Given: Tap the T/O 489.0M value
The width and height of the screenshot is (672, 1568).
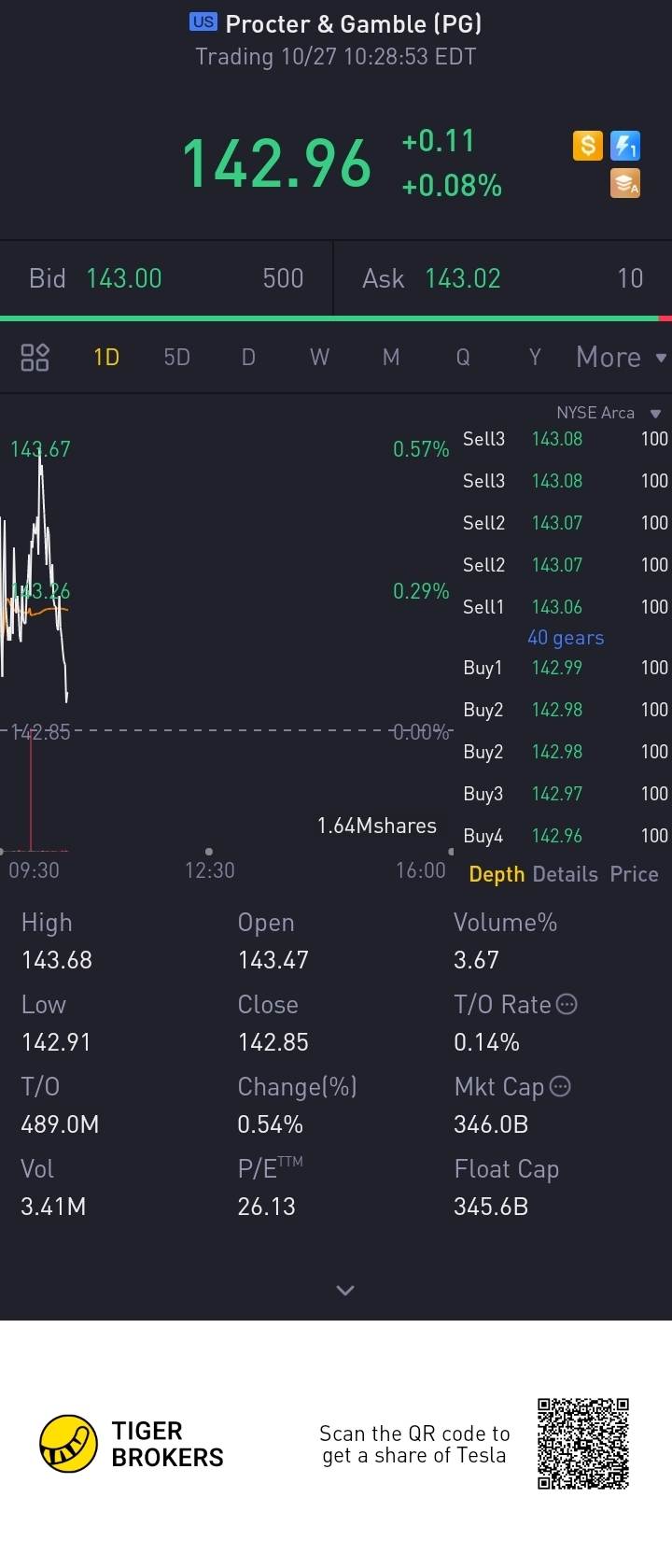Looking at the screenshot, I should click(x=60, y=1124).
